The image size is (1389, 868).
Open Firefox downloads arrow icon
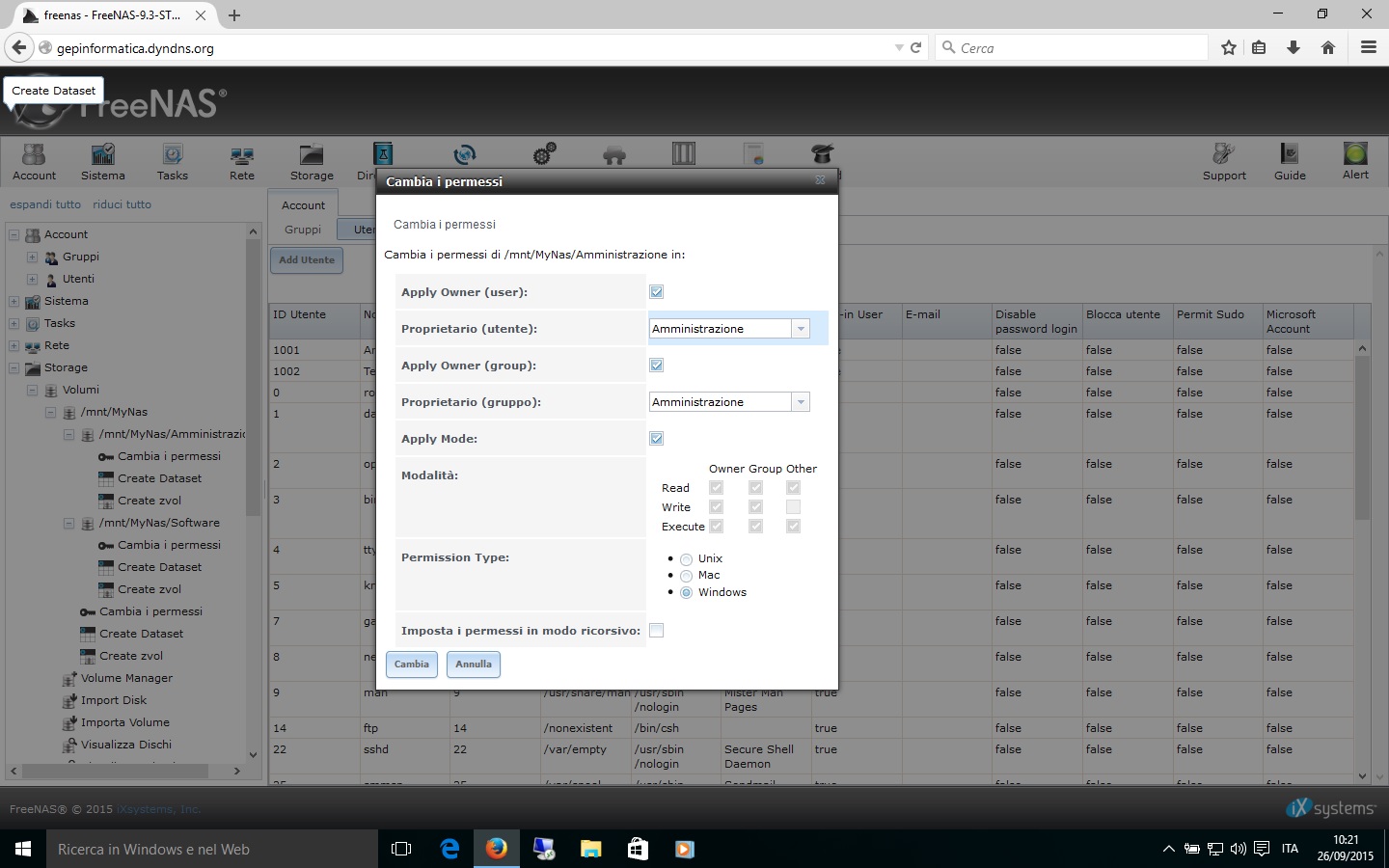tap(1294, 47)
